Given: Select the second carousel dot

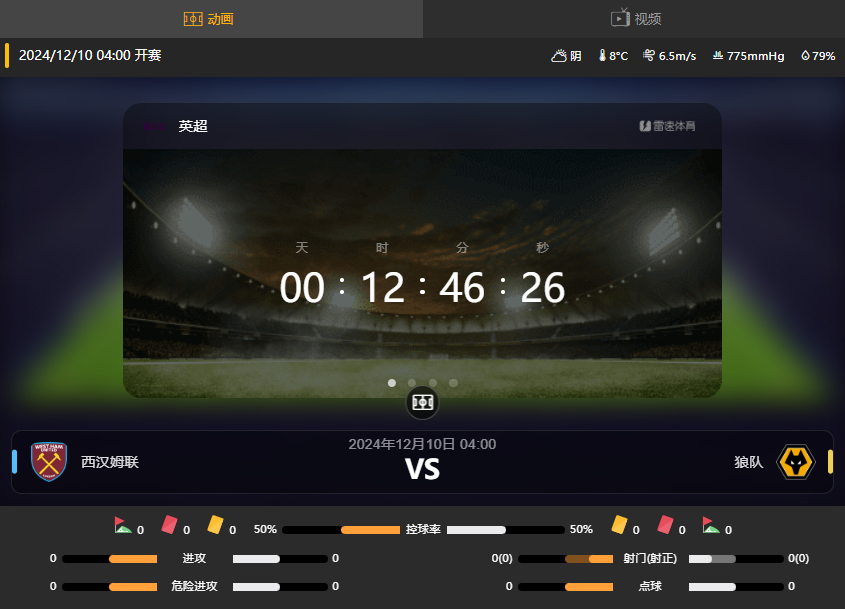Looking at the screenshot, I should pos(412,383).
